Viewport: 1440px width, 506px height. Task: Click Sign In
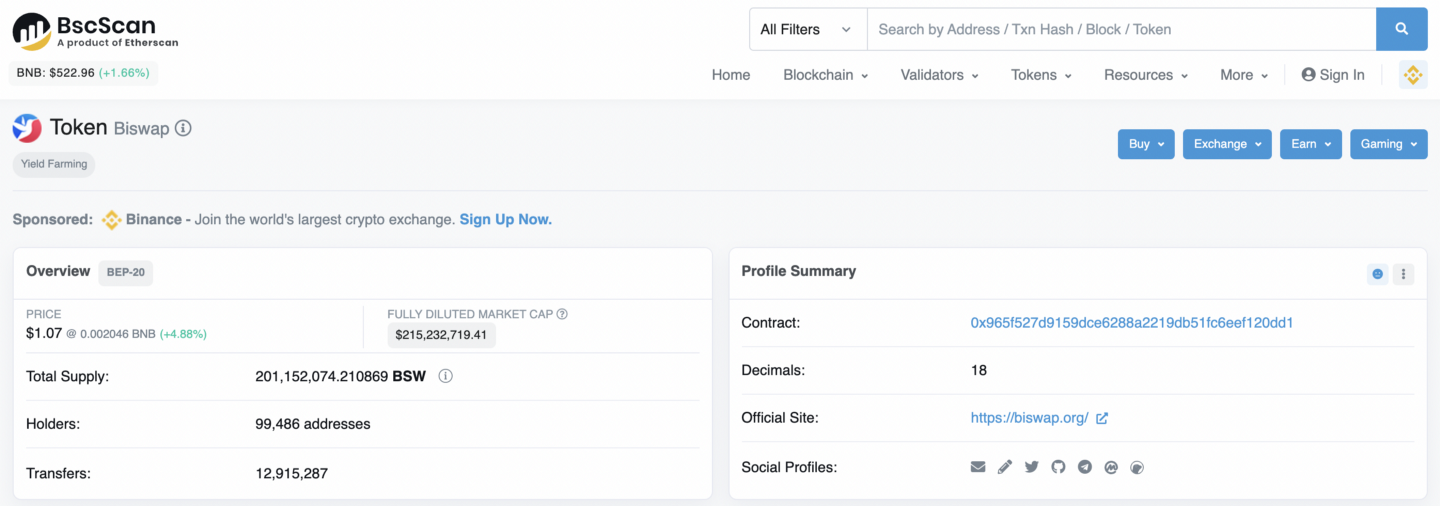point(1333,75)
